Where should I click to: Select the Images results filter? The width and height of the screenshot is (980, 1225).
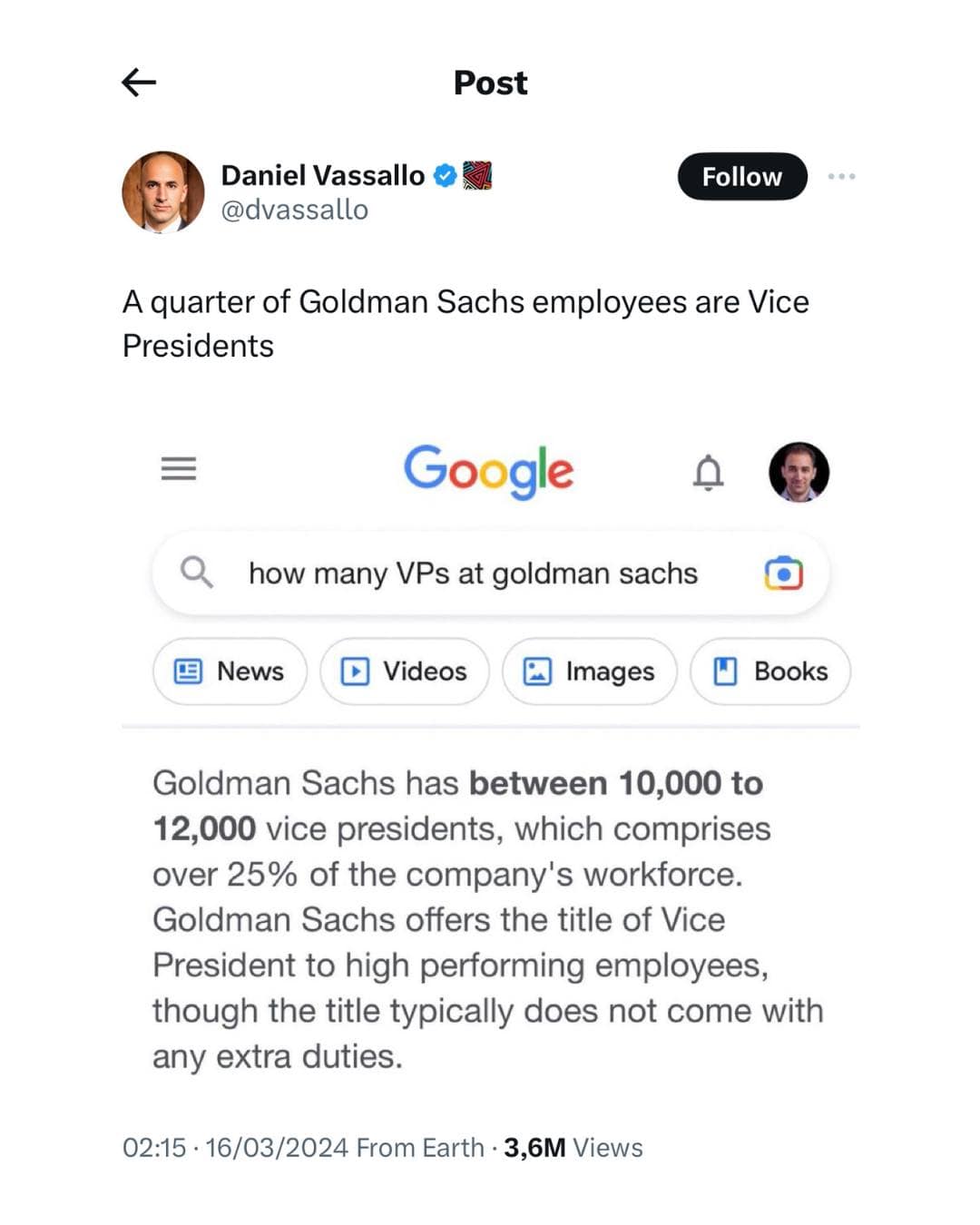pyautogui.click(x=588, y=671)
